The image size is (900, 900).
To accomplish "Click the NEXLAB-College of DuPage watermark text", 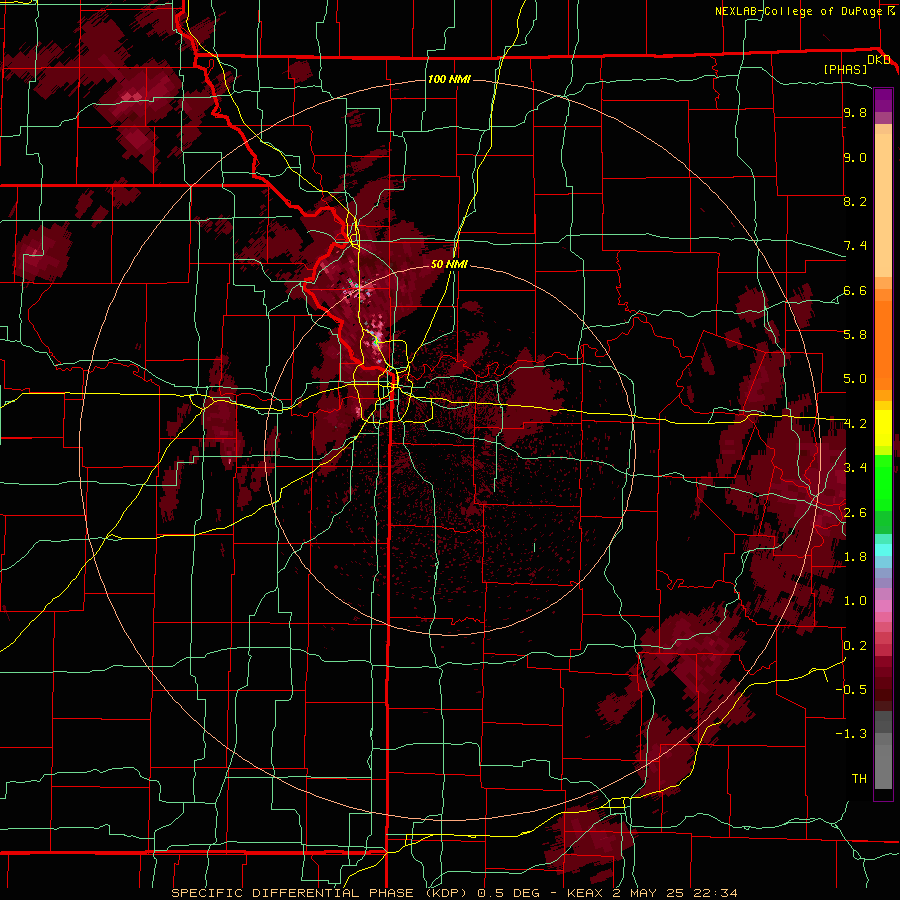I will [801, 11].
